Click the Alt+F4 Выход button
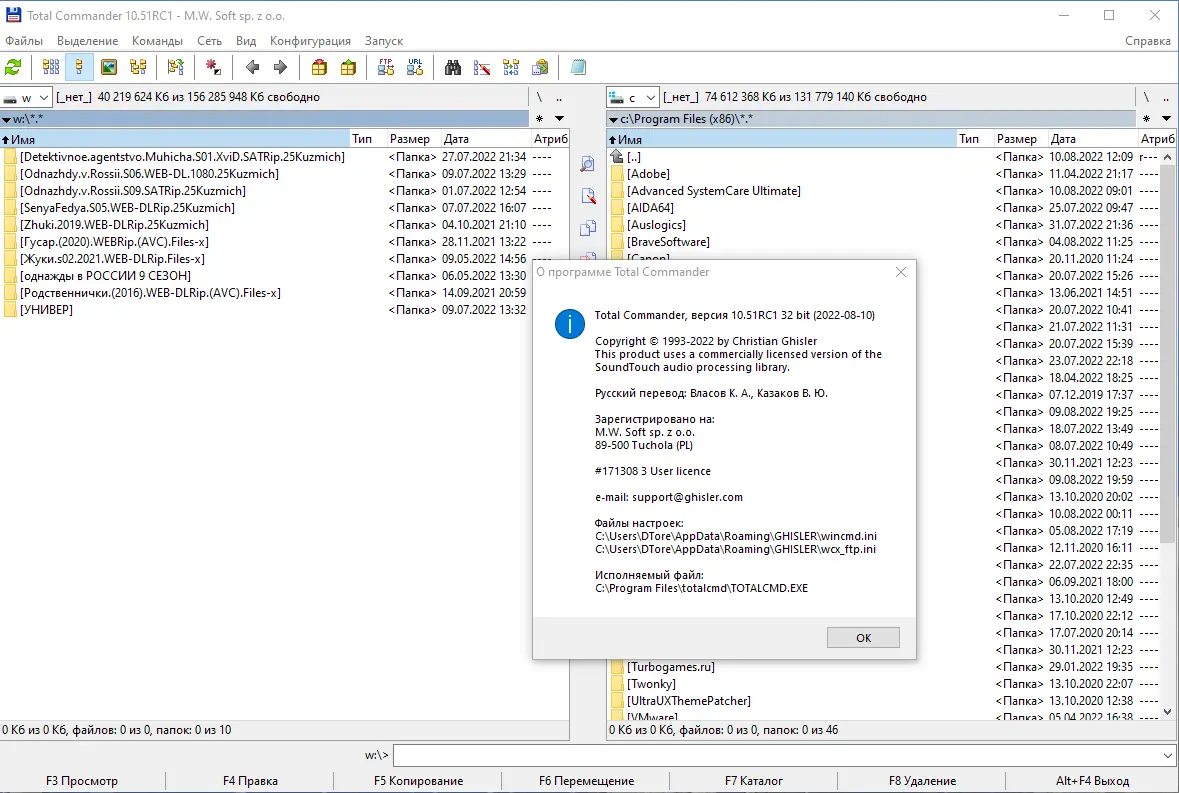 (1092, 781)
